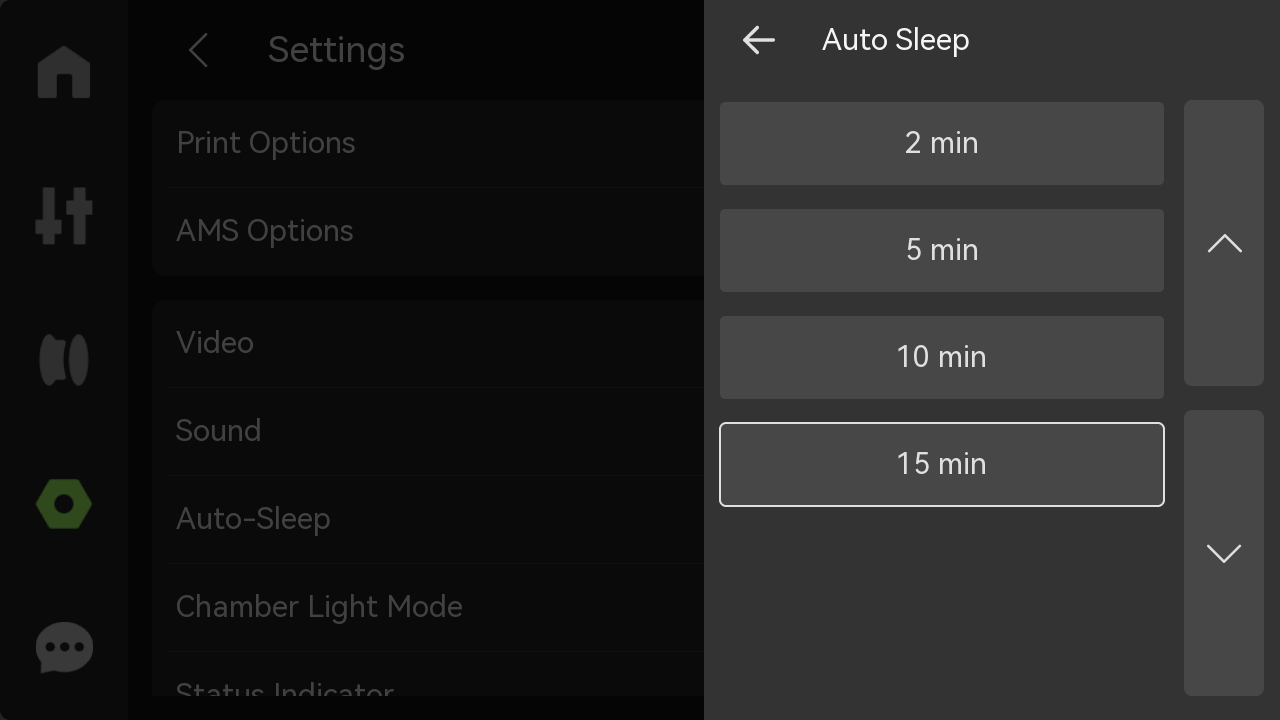Open the Sound settings entry

tap(428, 431)
